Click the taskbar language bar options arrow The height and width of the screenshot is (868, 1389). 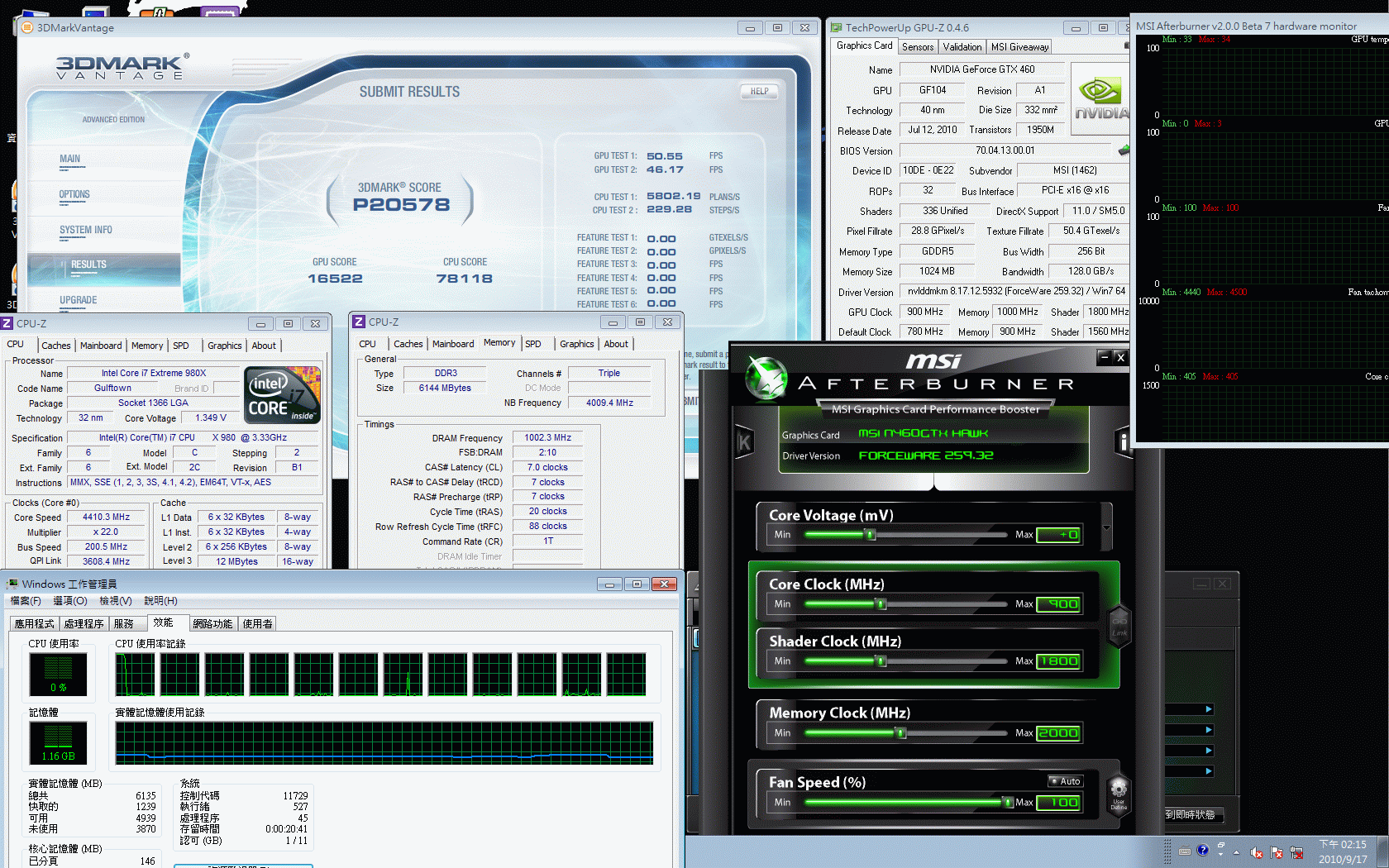click(x=1220, y=856)
